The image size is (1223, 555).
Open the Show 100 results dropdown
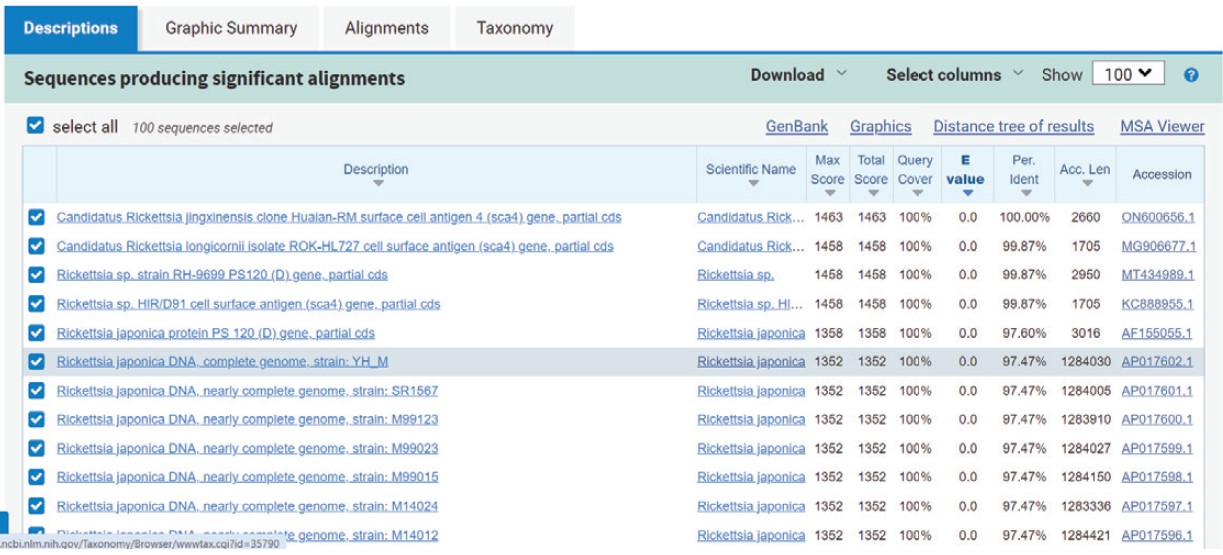(x=1127, y=74)
